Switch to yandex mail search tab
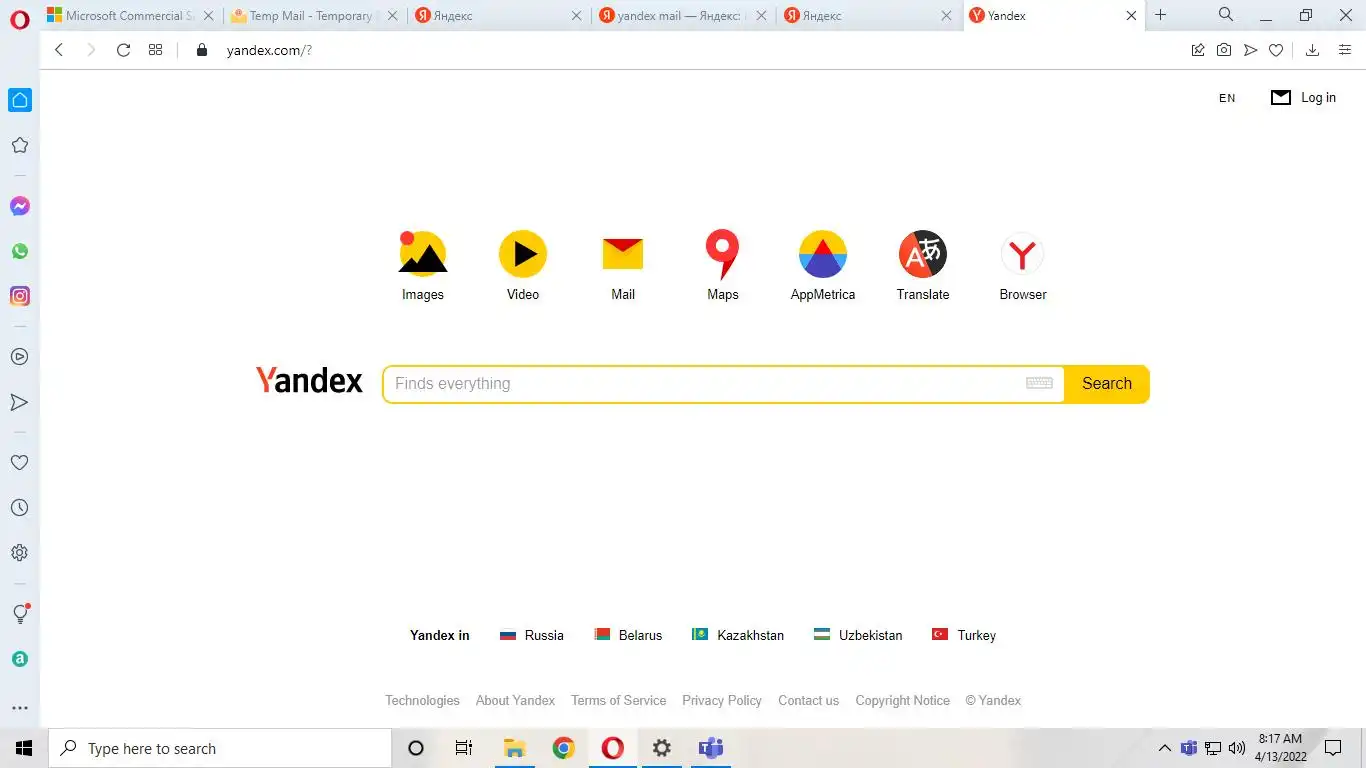This screenshot has width=1366, height=768. click(x=682, y=16)
